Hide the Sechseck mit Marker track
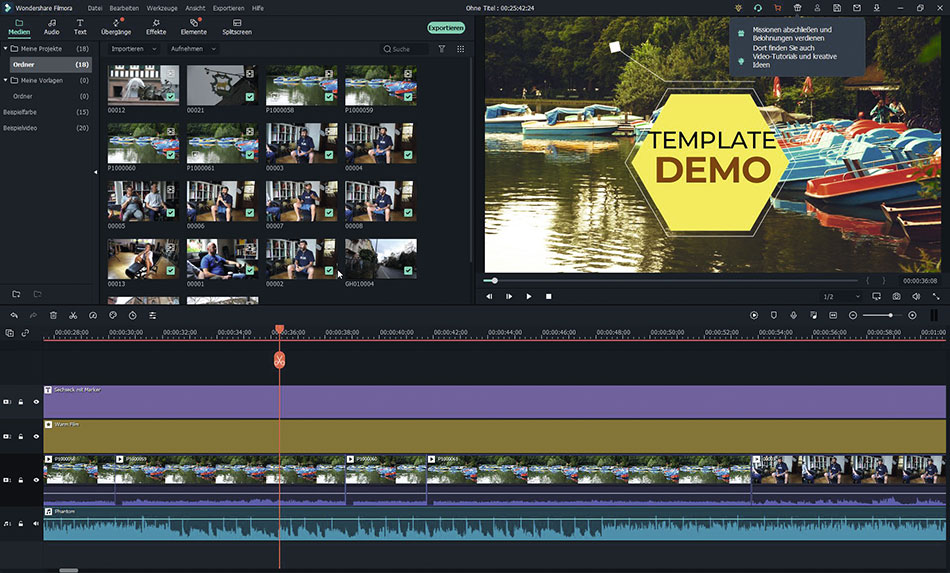The width and height of the screenshot is (950, 573). pos(36,402)
